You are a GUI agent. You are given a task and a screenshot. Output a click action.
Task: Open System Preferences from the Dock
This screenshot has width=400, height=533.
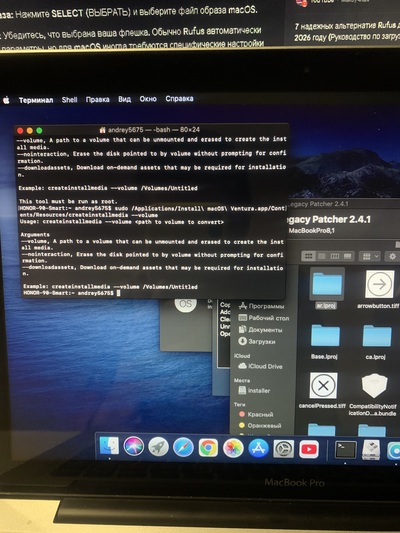tap(283, 449)
